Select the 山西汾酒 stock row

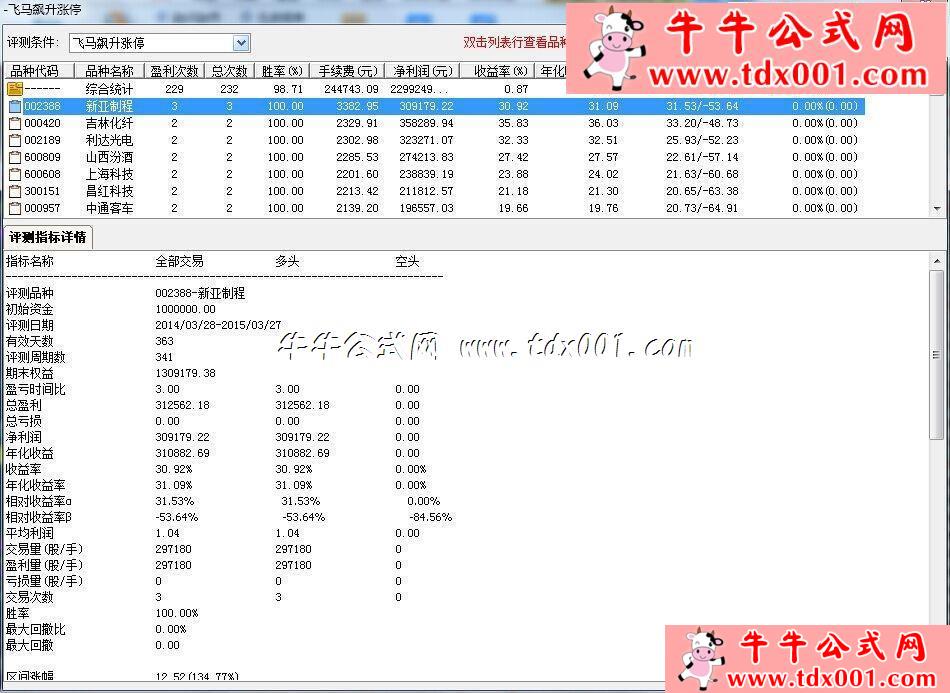pos(109,157)
